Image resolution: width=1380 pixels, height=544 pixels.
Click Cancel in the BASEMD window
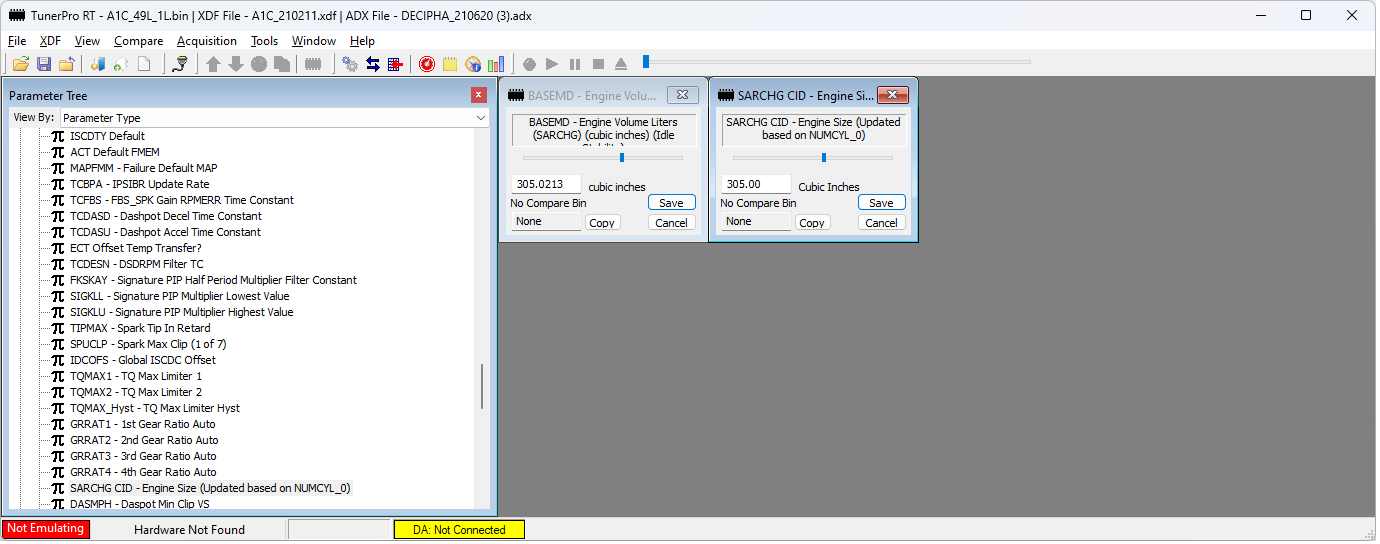(x=671, y=223)
